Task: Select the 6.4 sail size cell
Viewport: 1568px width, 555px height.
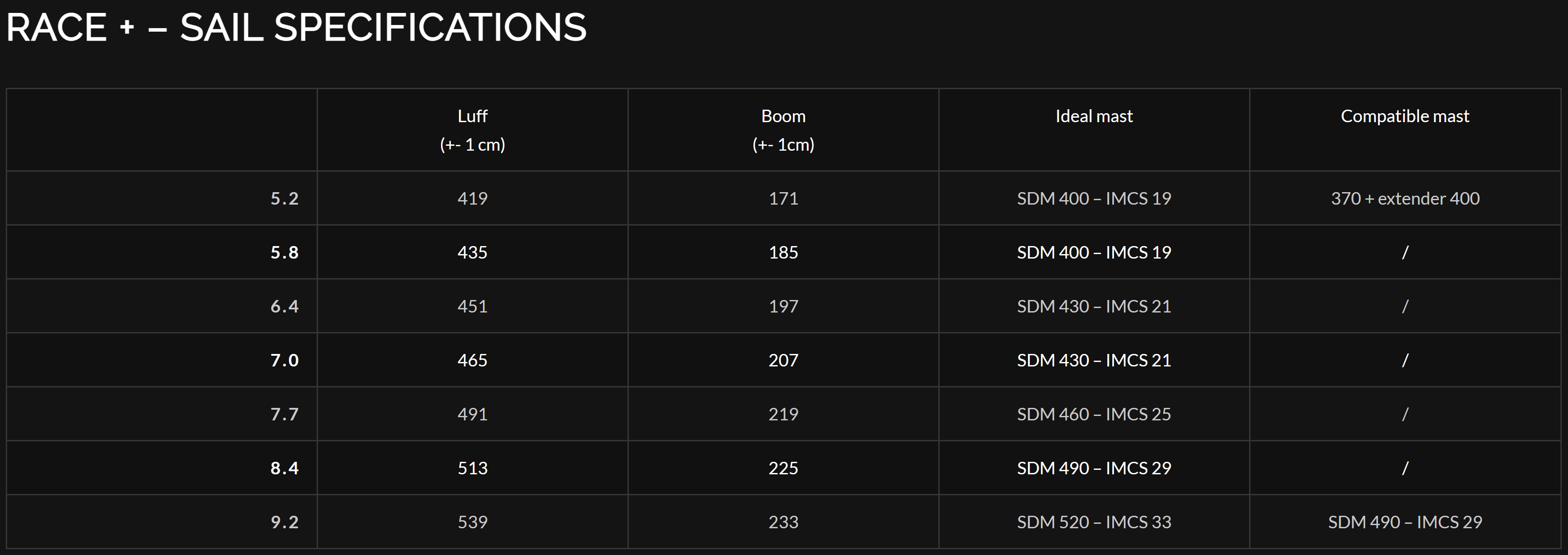Action: (x=162, y=306)
